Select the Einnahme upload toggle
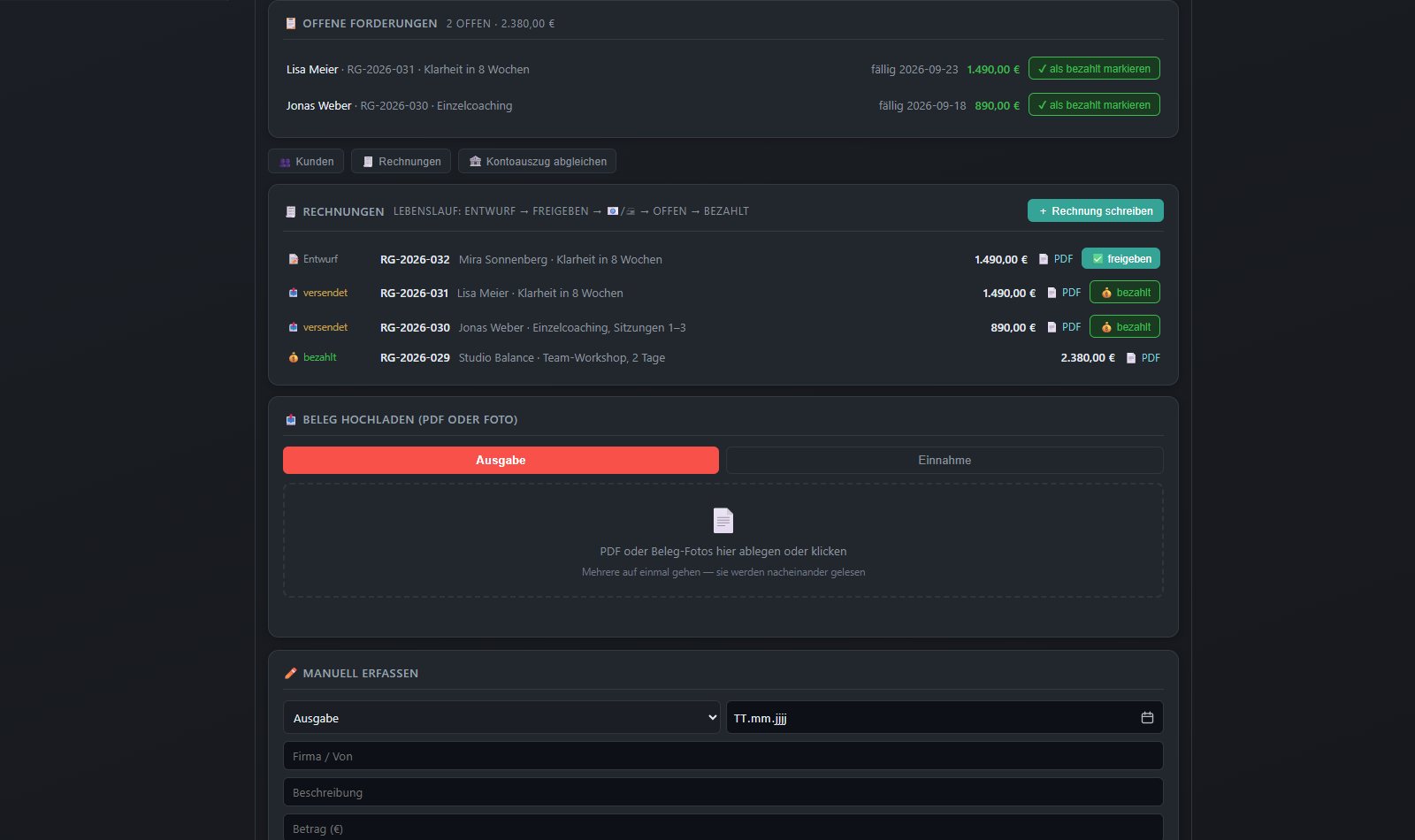The image size is (1415, 840). point(945,461)
